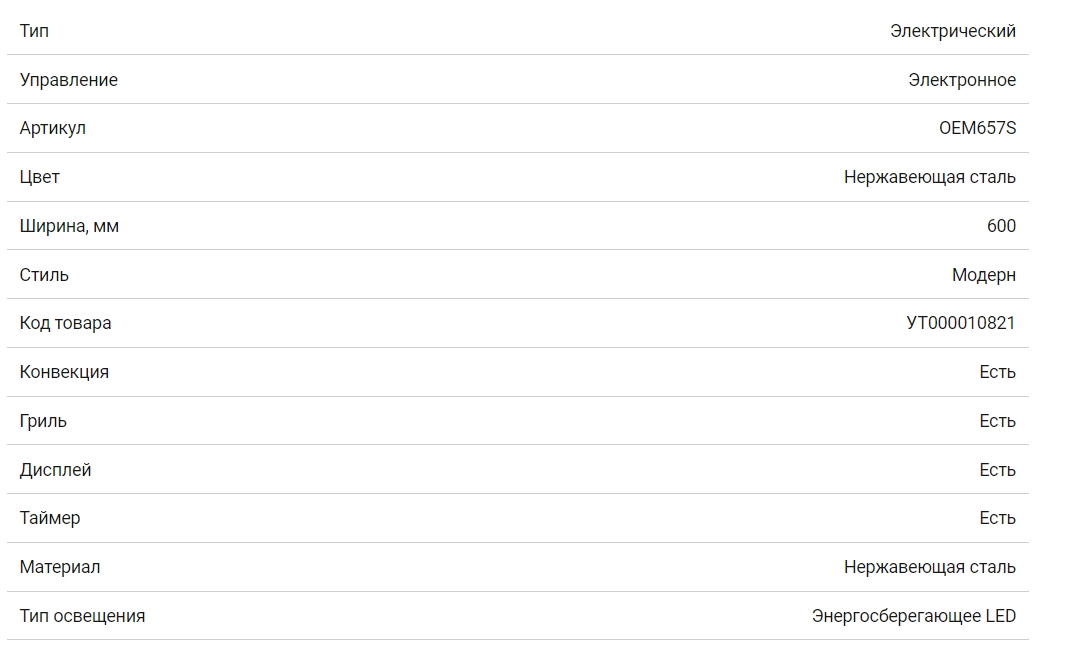Click the width value 600
Screen dimensions: 1068x650
(1000, 226)
